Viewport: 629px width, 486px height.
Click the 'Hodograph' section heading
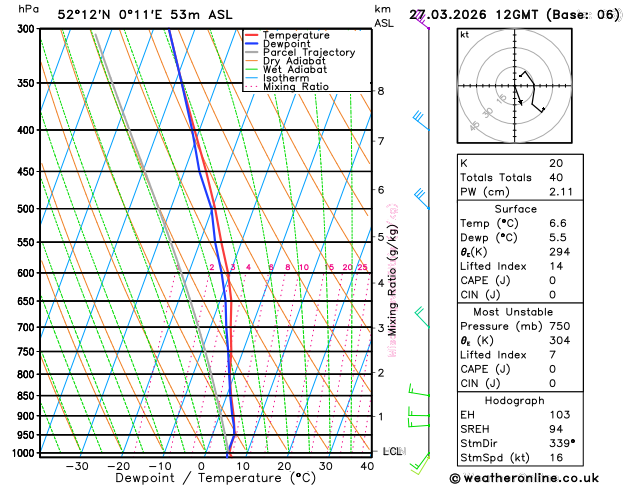pos(515,401)
